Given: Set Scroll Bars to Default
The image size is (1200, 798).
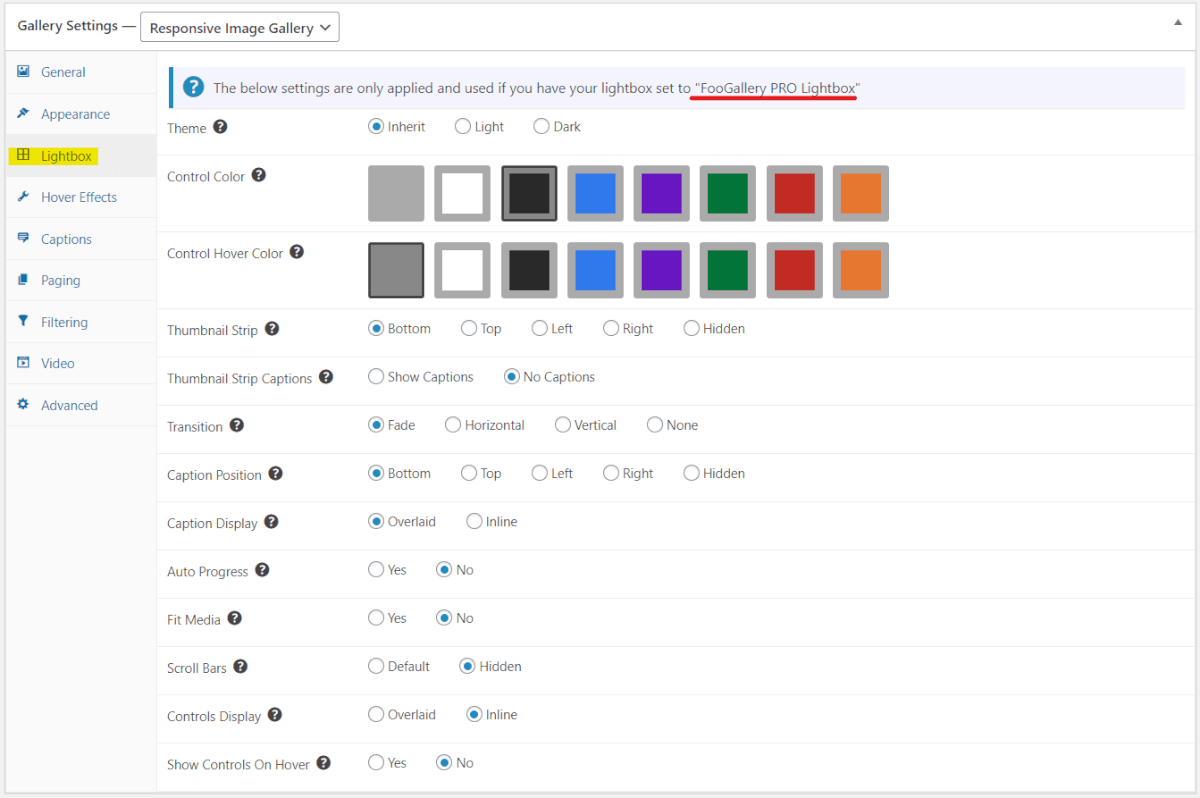Looking at the screenshot, I should click(x=376, y=666).
